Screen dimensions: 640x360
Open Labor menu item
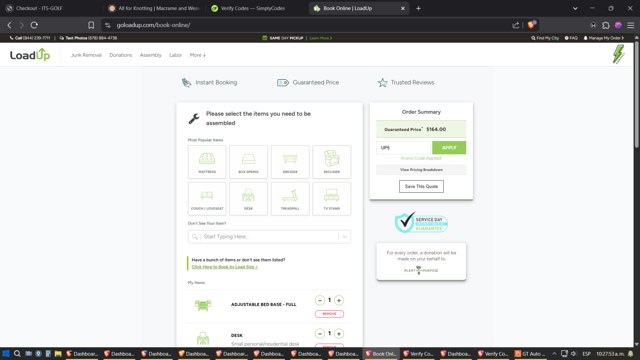tap(176, 55)
